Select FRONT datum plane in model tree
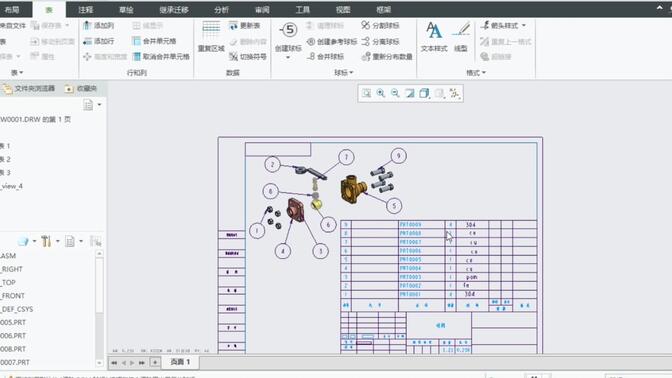 coord(12,296)
